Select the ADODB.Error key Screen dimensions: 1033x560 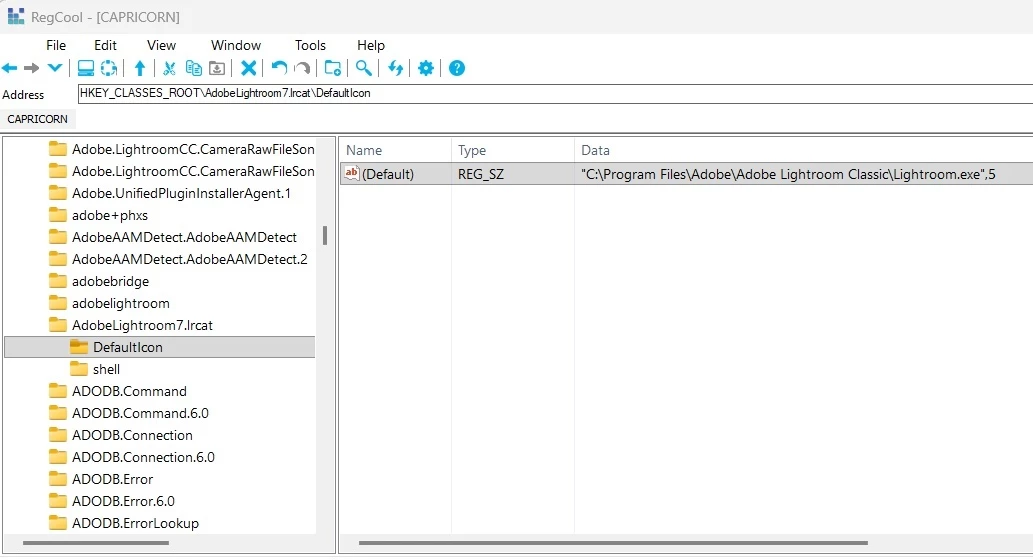[x=113, y=479]
